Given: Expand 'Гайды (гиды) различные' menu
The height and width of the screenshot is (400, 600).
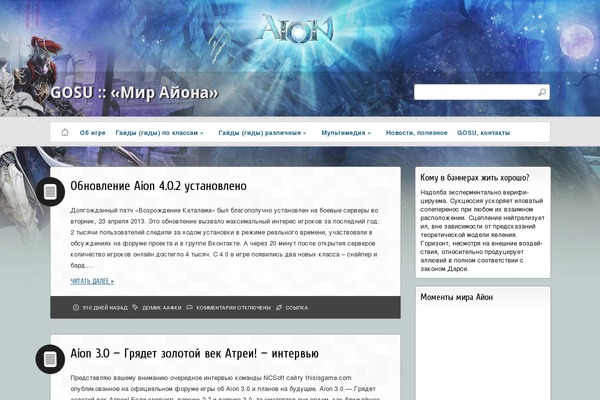Looking at the screenshot, I should coord(262,133).
